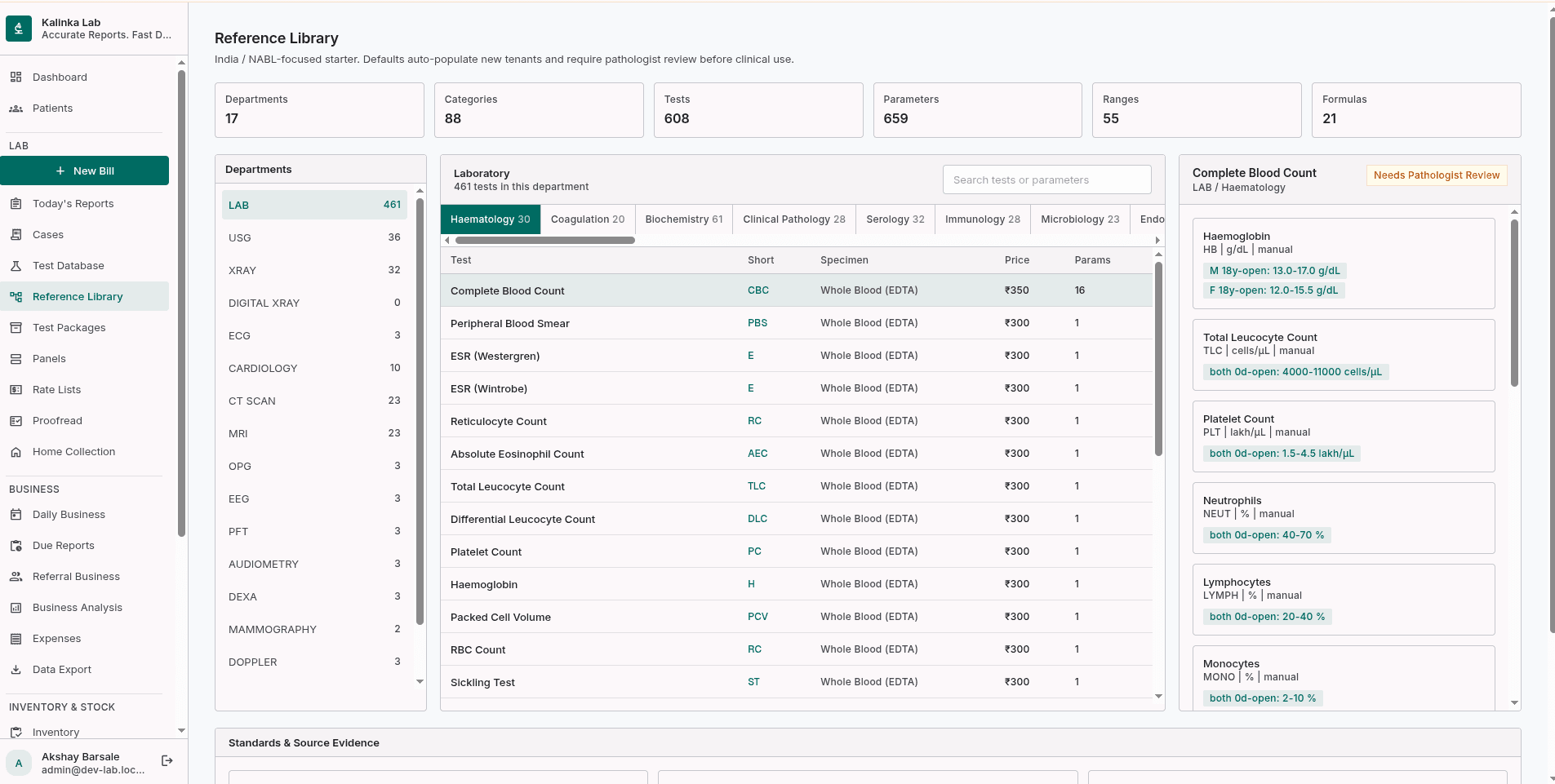
Task: Click the user avatar letter A
Action: [x=19, y=763]
